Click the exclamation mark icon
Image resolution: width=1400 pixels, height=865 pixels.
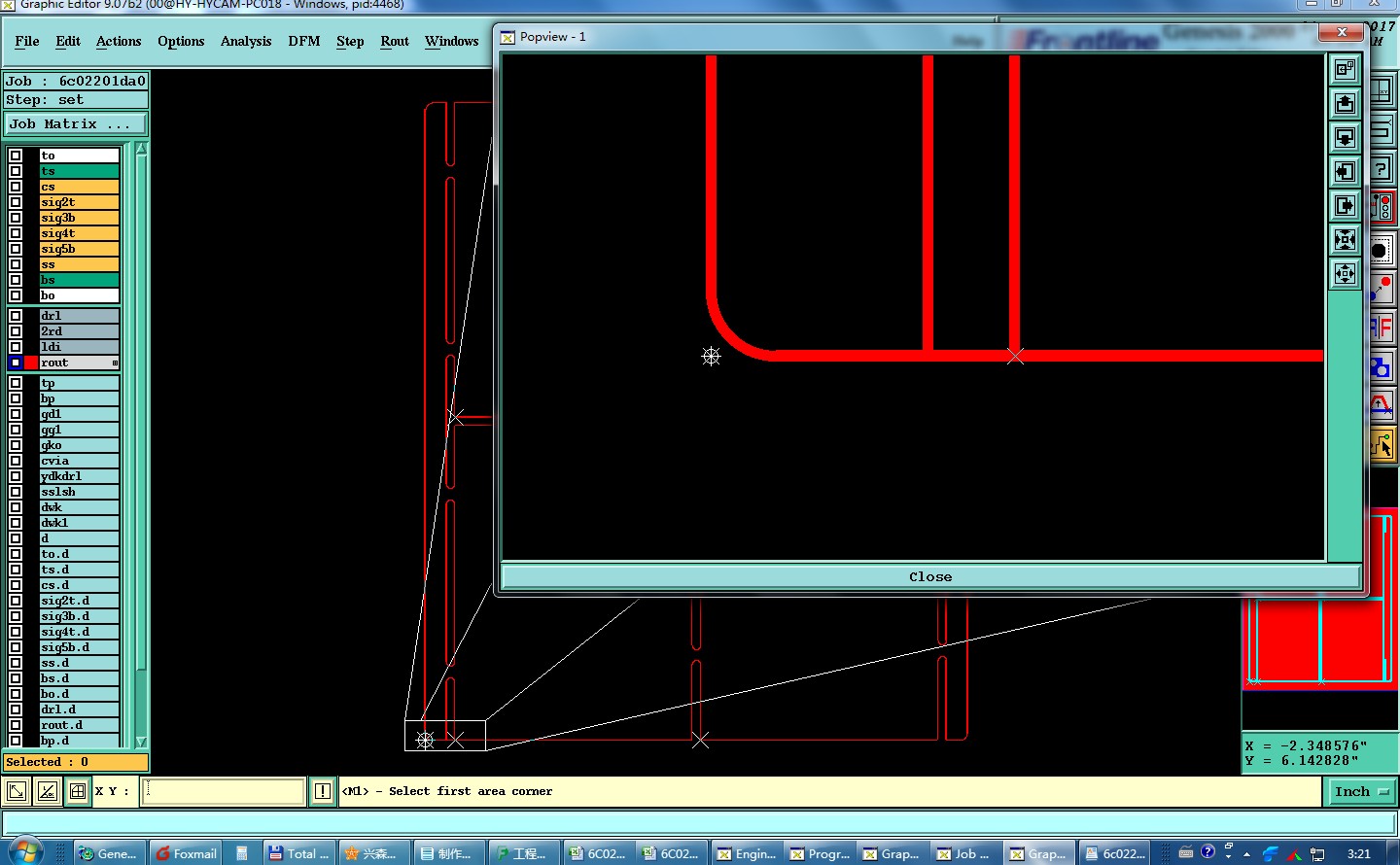point(323,791)
